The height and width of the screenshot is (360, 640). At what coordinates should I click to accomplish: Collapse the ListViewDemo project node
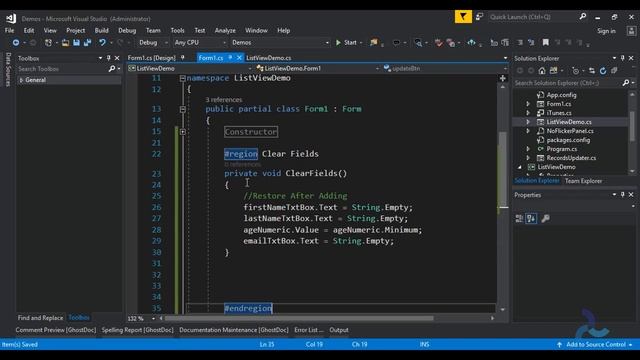pos(520,167)
